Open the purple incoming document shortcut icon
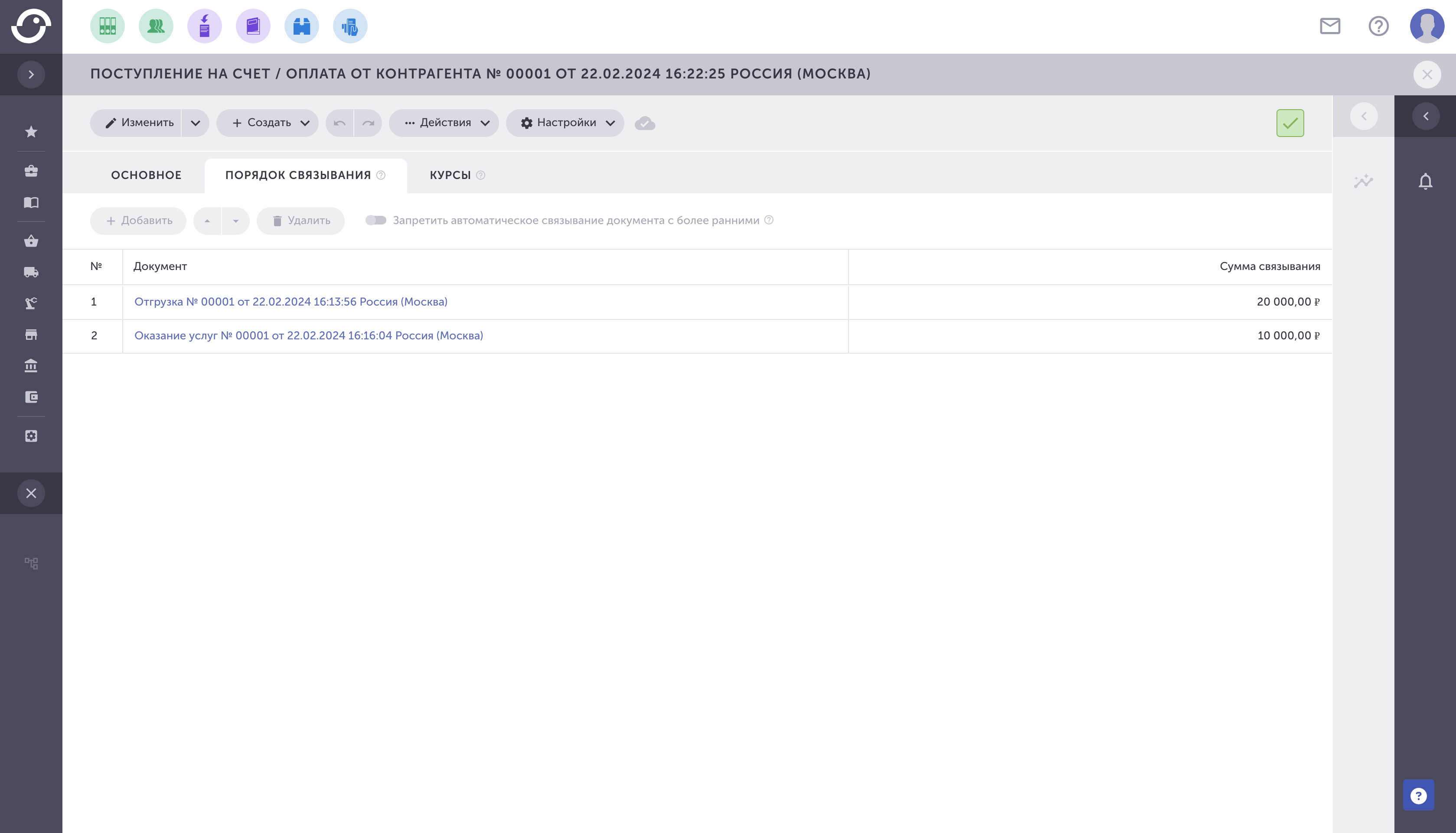The image size is (1456, 833). coord(204,26)
